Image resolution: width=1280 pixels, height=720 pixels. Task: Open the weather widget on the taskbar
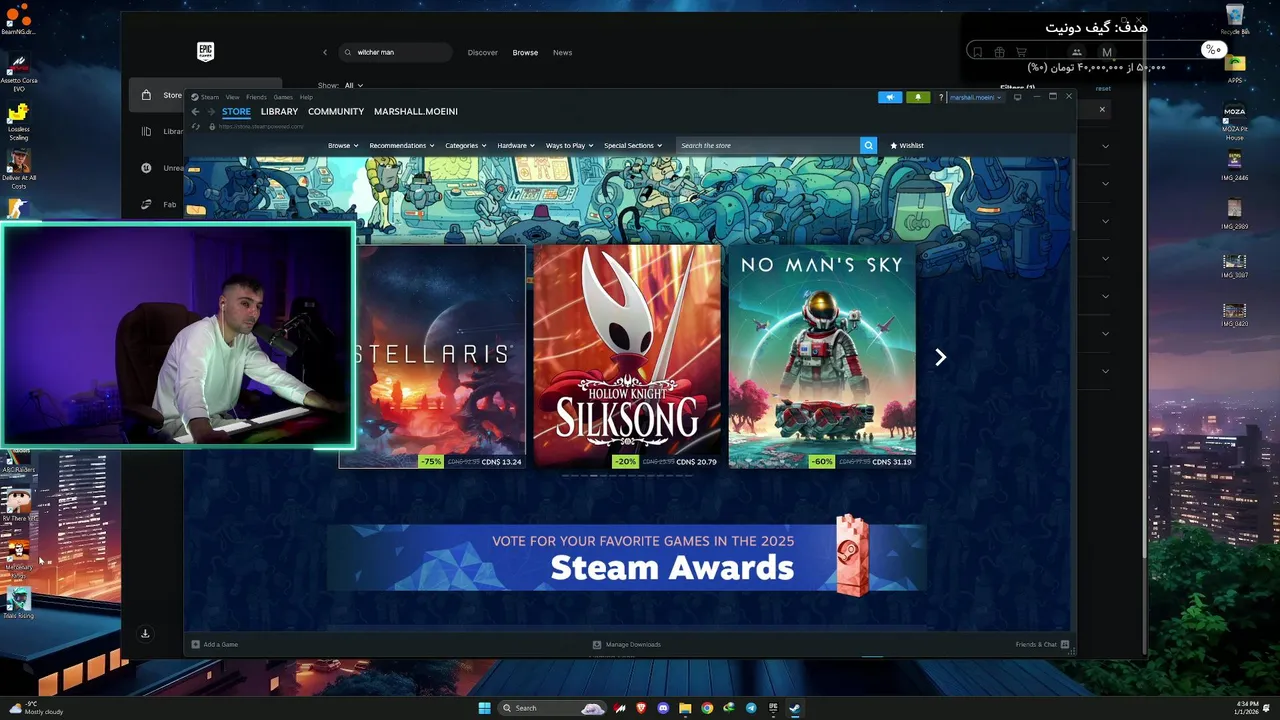coord(35,708)
